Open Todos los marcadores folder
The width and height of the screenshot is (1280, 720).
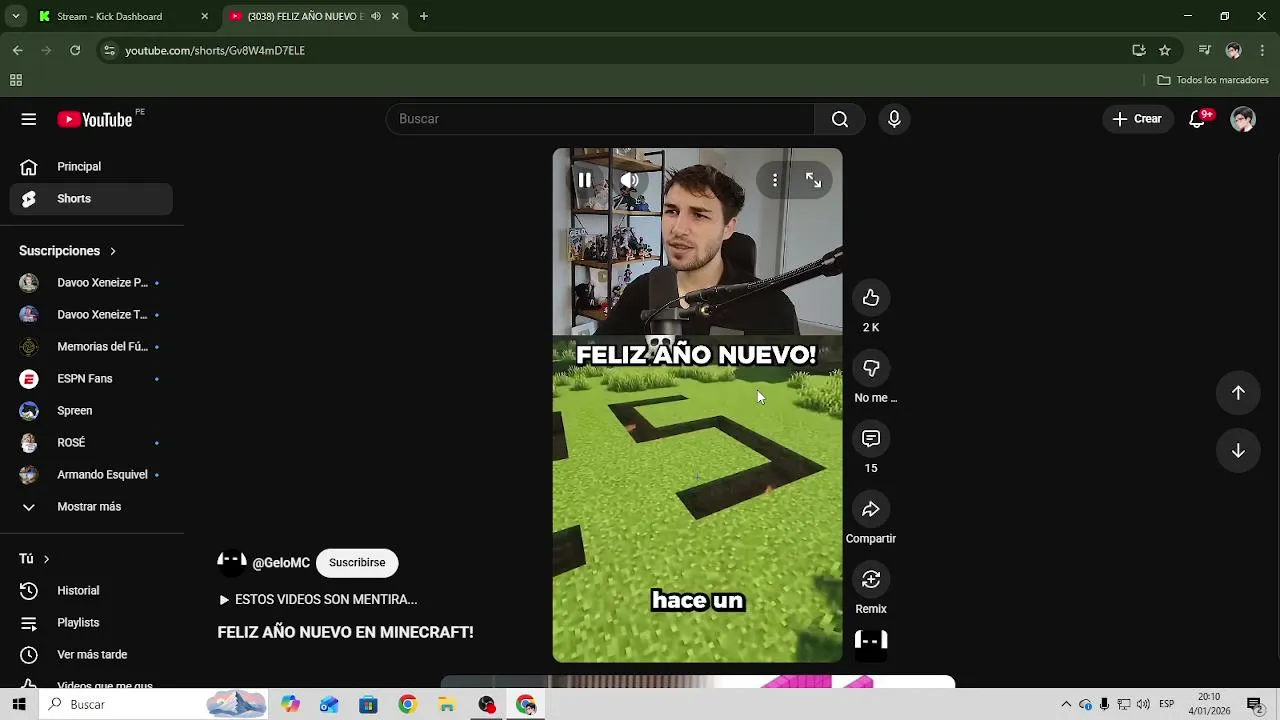[x=1213, y=80]
